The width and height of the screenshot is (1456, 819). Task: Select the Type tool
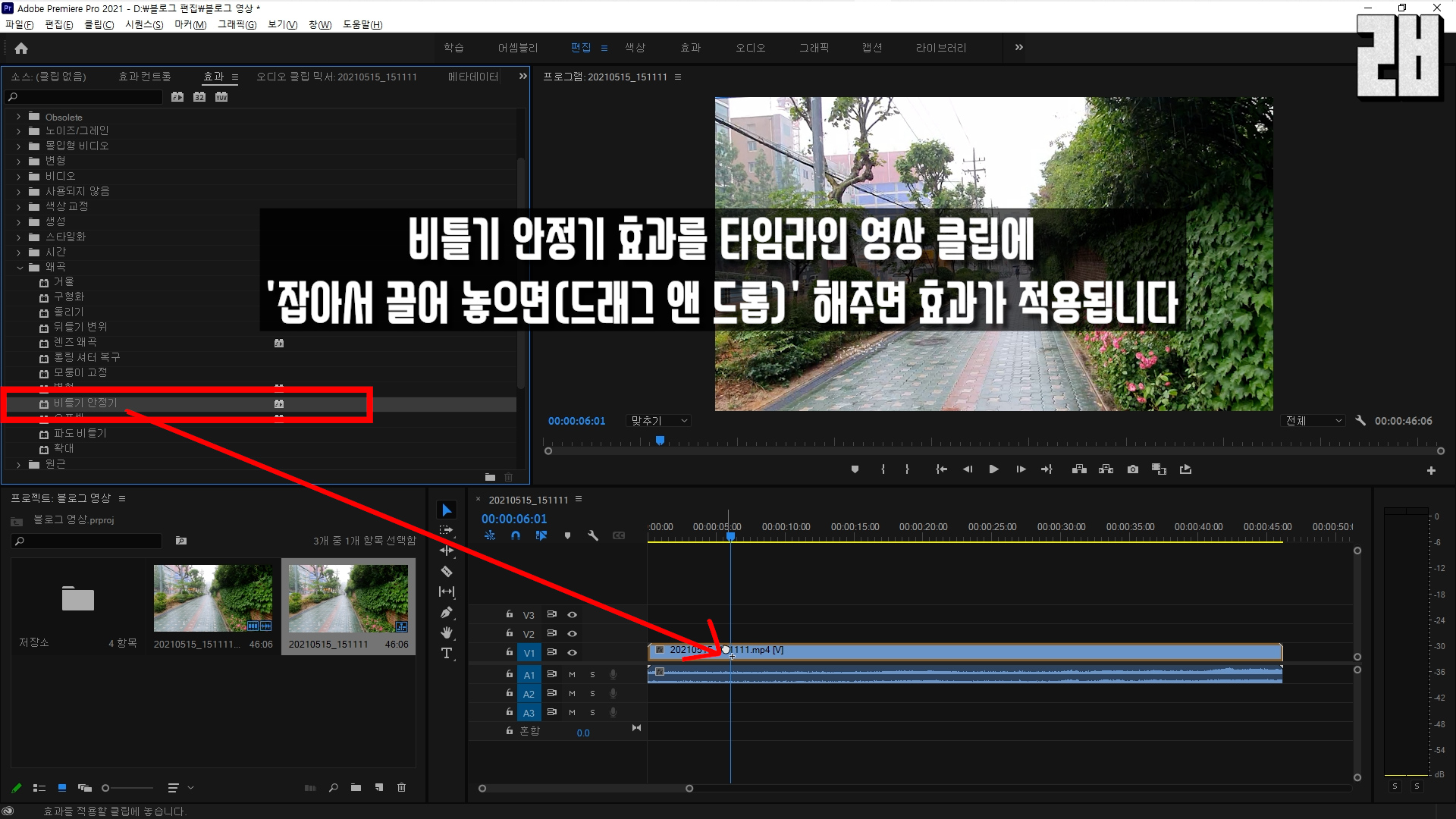point(447,653)
